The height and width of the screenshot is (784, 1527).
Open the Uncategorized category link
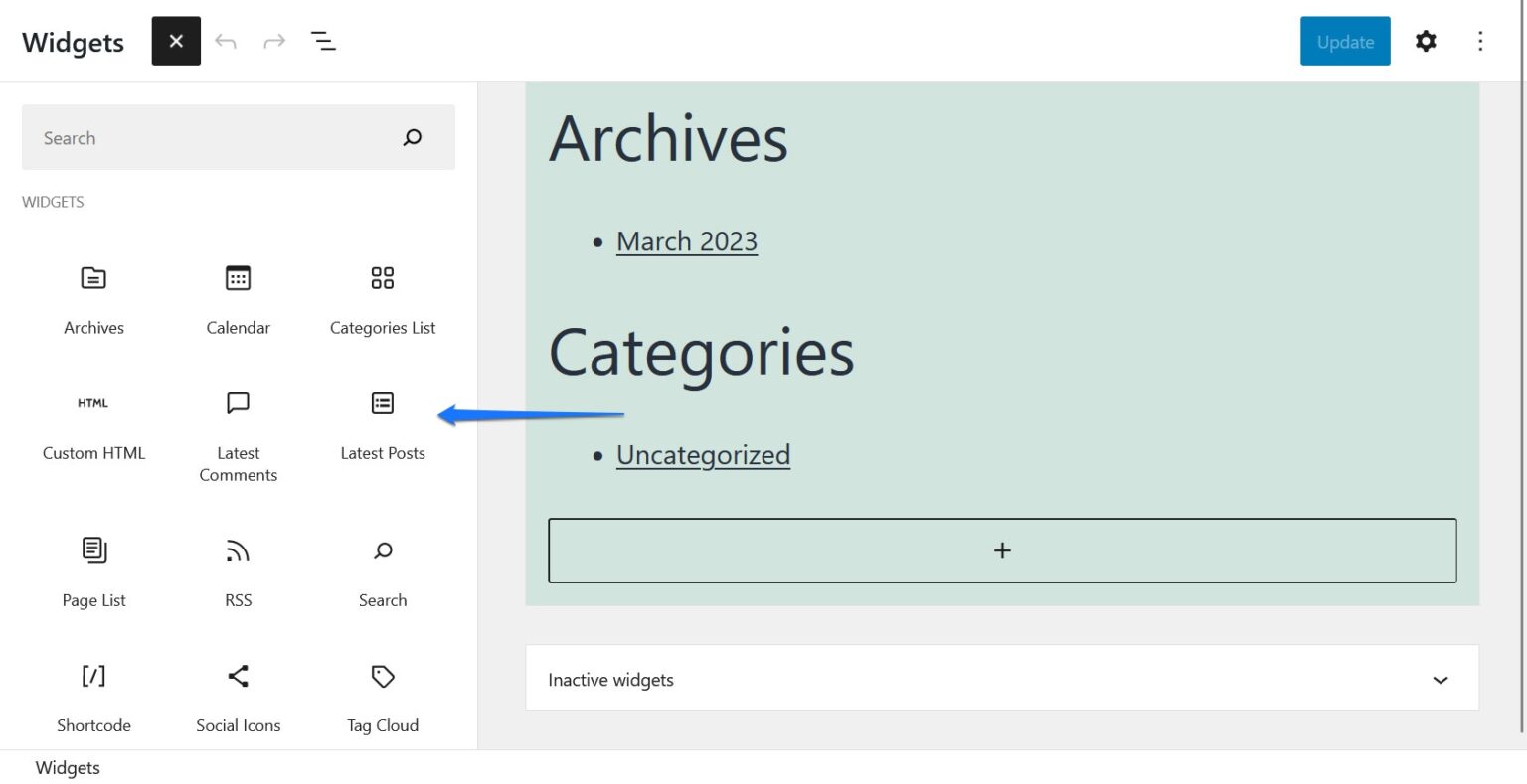(703, 454)
